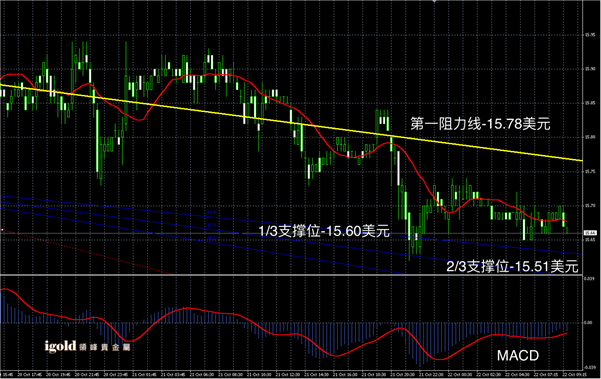
Task: Click the 21 Oct 22:00 time label
Action: pos(432,374)
